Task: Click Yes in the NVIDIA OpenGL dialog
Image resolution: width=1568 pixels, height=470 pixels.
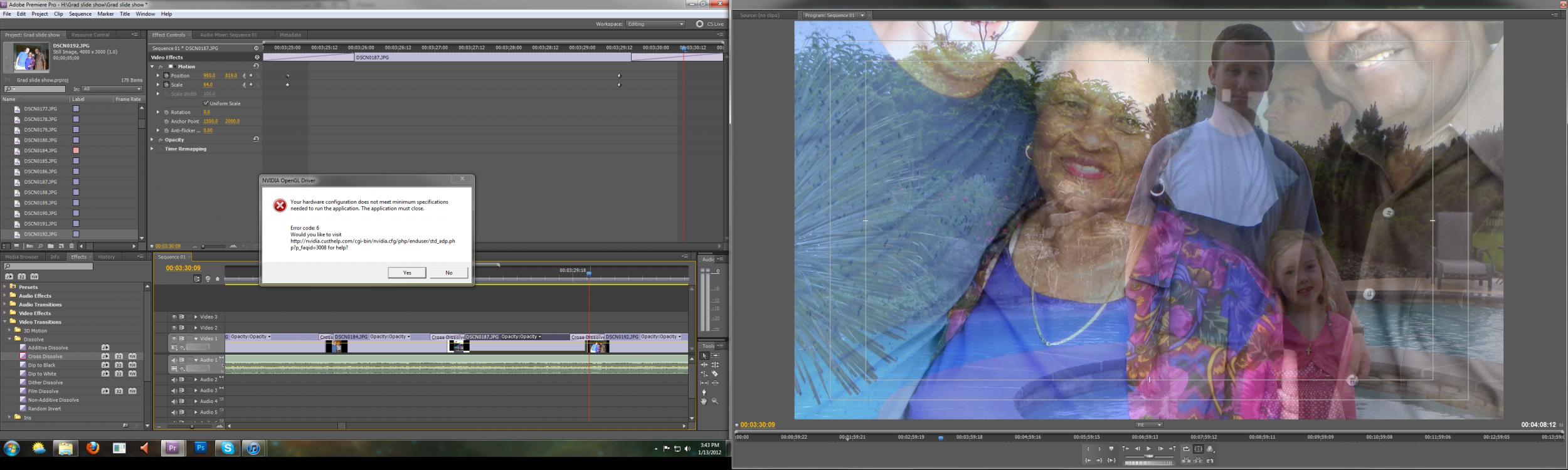Action: pyautogui.click(x=406, y=273)
